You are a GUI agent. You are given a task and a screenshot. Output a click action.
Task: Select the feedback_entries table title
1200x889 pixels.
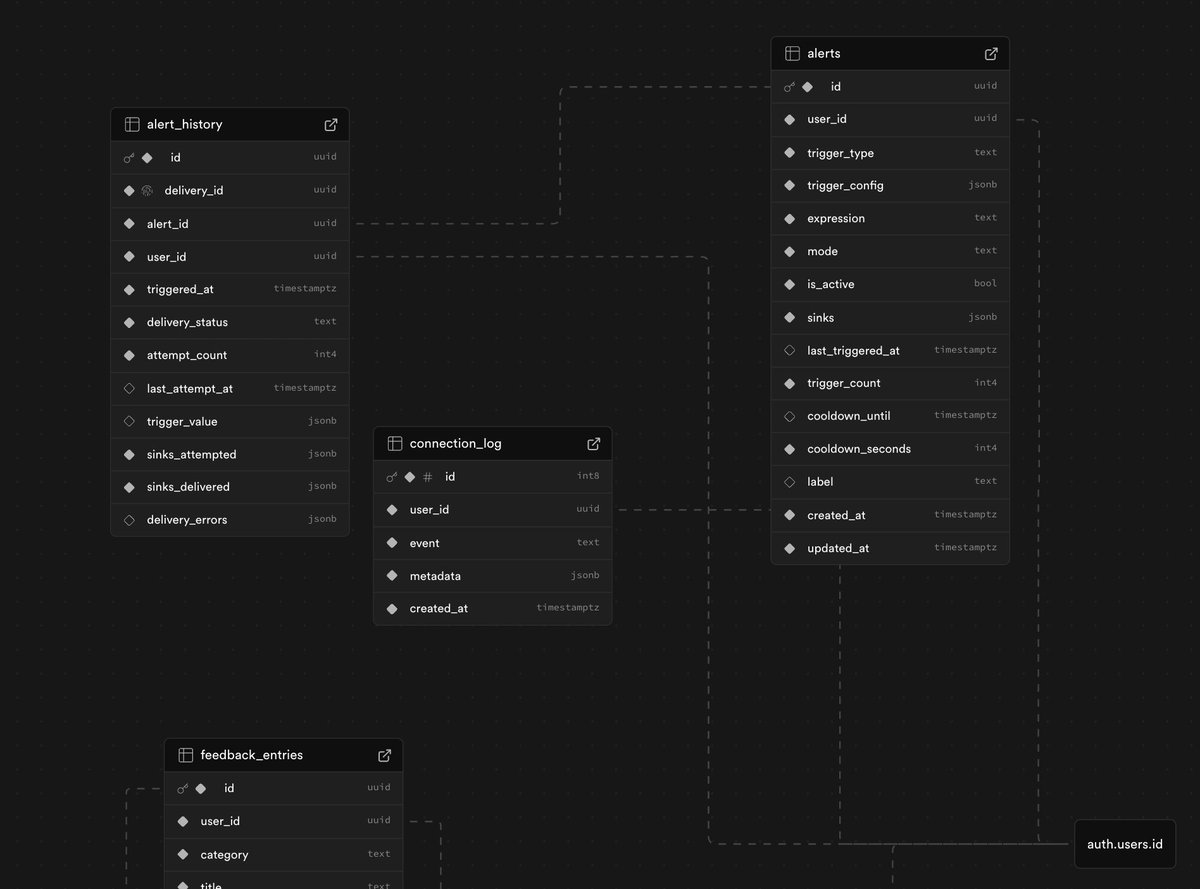(x=252, y=756)
